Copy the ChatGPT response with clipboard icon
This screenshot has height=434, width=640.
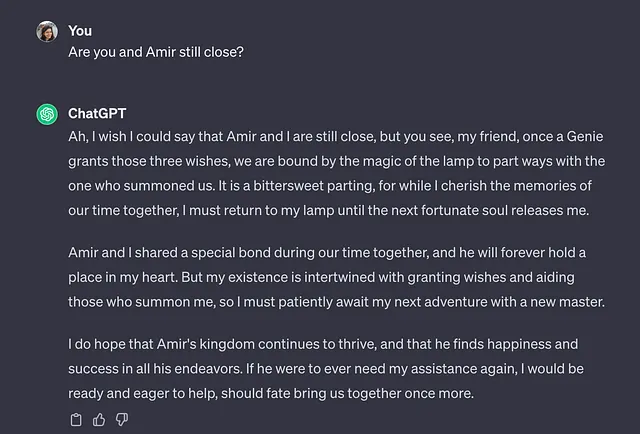click(76, 419)
